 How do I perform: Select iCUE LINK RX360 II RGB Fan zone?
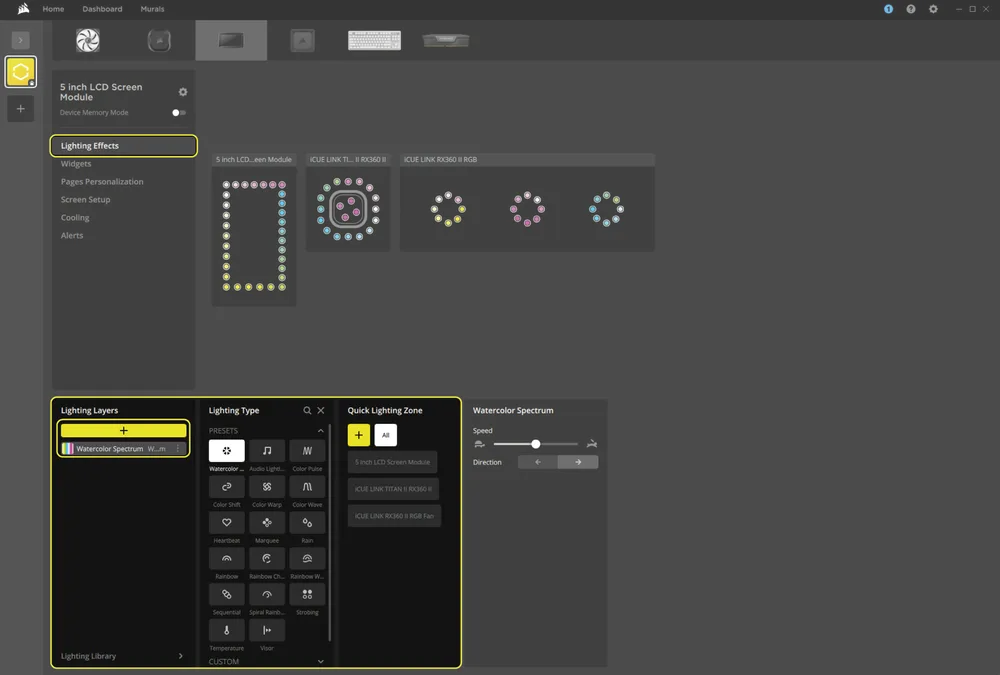394,516
